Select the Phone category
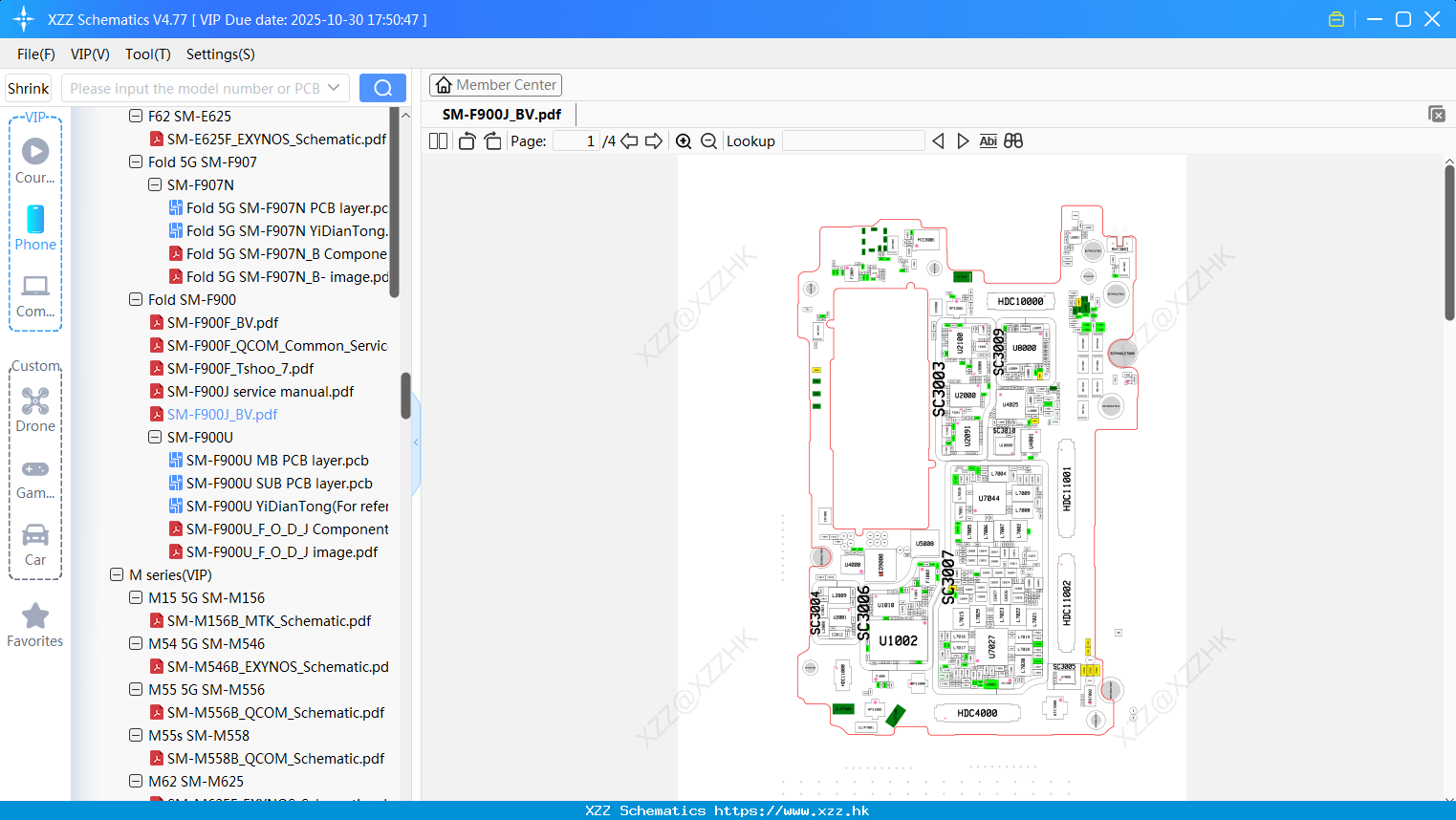 35,227
